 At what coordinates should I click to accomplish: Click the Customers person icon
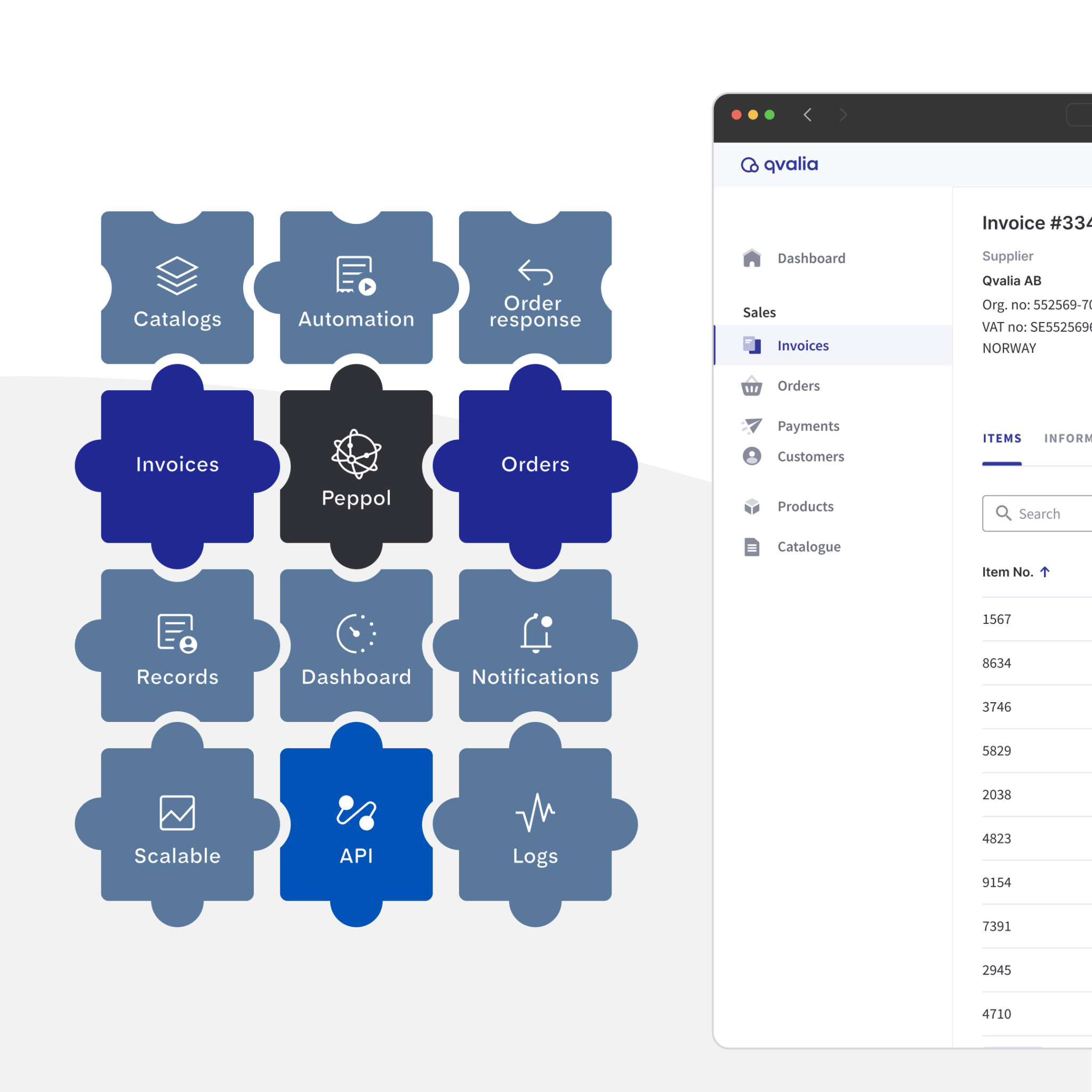click(x=752, y=456)
